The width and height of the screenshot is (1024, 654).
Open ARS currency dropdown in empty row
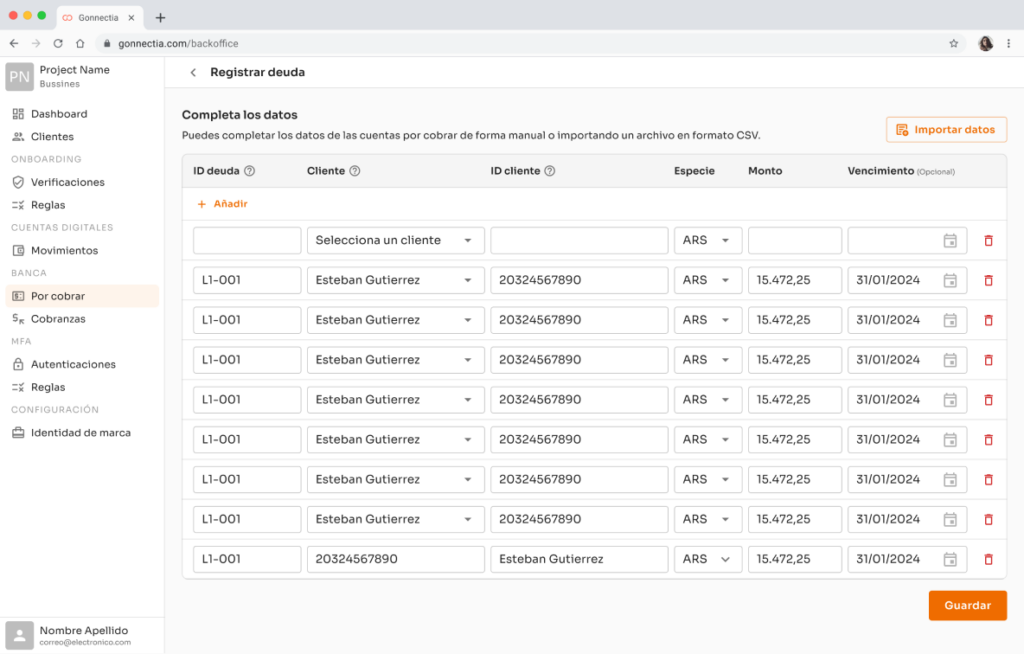(x=708, y=240)
